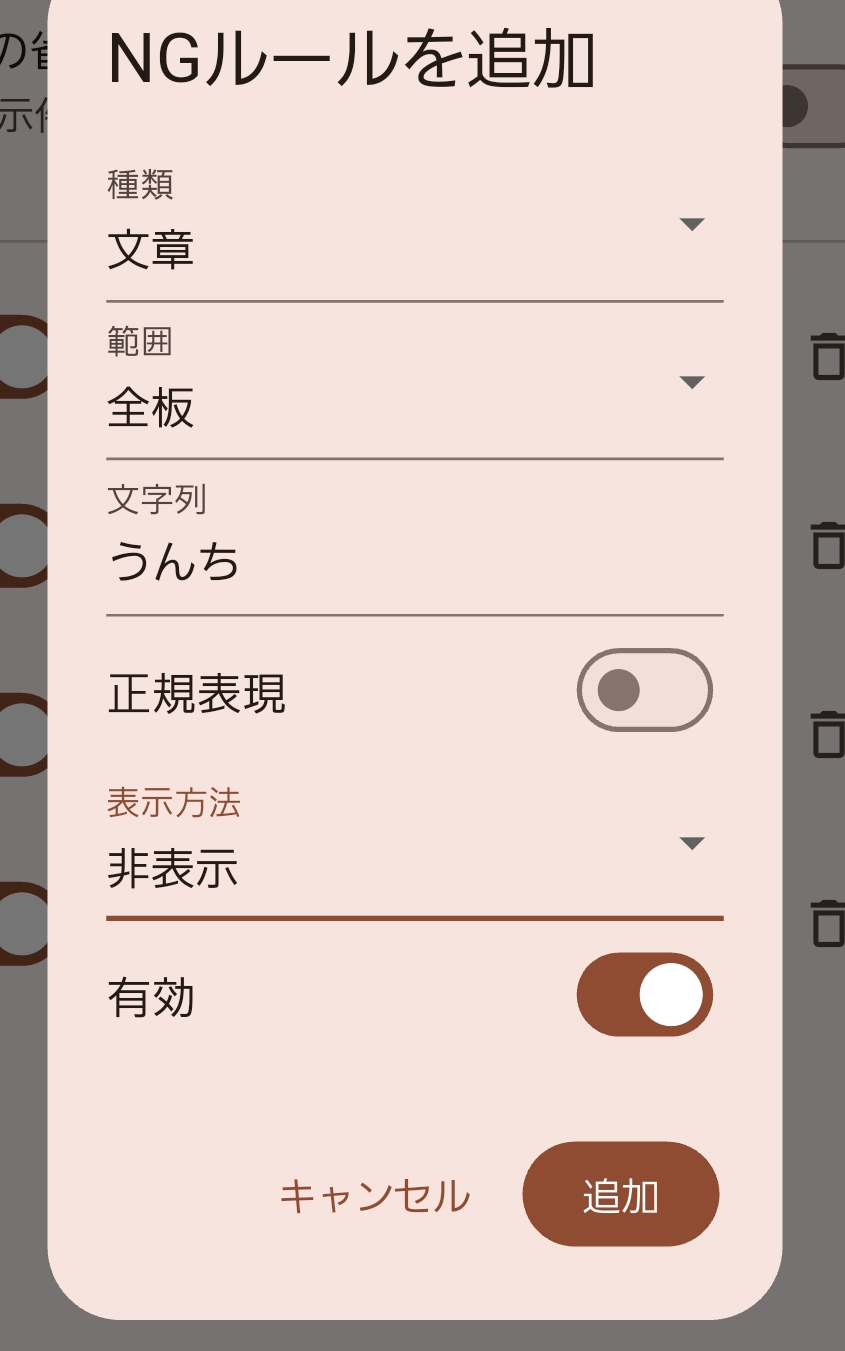The width and height of the screenshot is (845, 1351).
Task: Toggle the bottom partially visible switch on left edge
Action: pyautogui.click(x=24, y=922)
